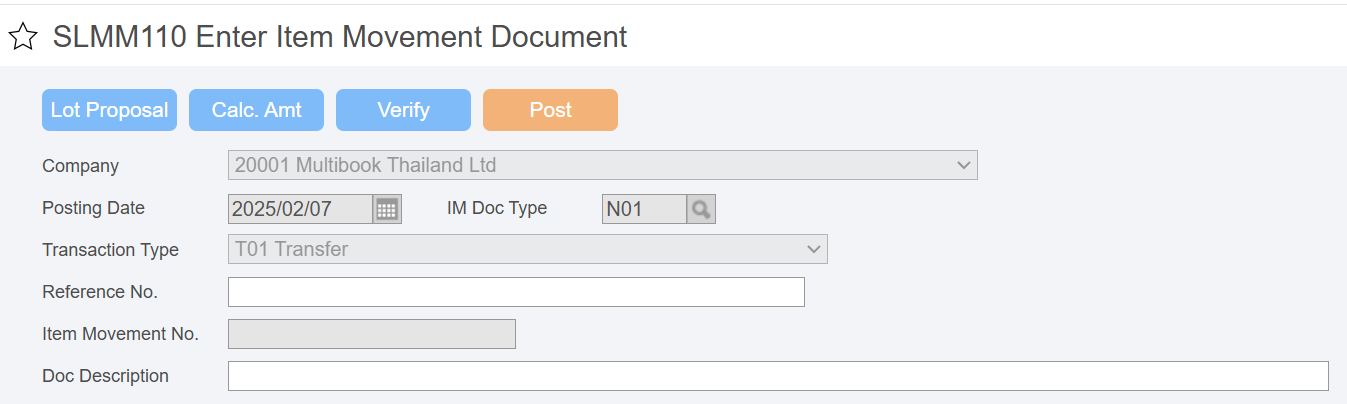Focus the Posting Date field showing 2025/02/07
The height and width of the screenshot is (404, 1347).
tap(301, 209)
